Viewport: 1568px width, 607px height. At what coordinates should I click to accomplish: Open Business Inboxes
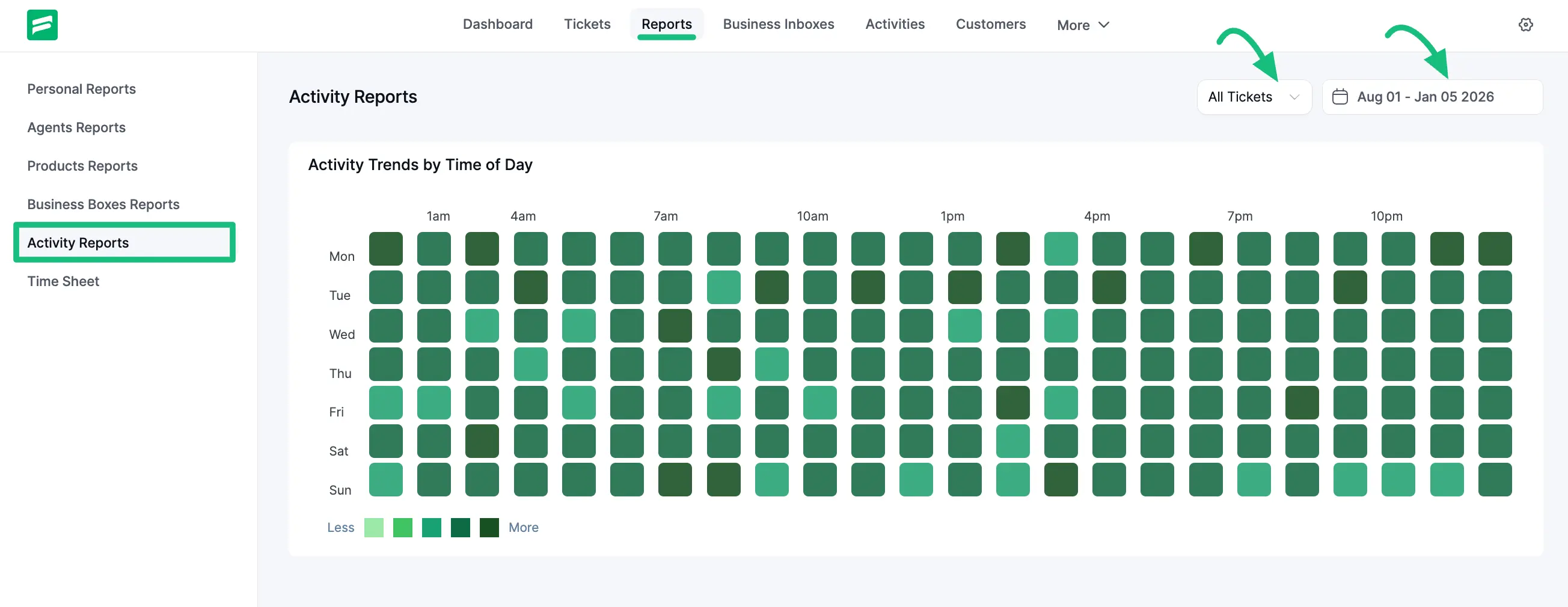pos(778,24)
